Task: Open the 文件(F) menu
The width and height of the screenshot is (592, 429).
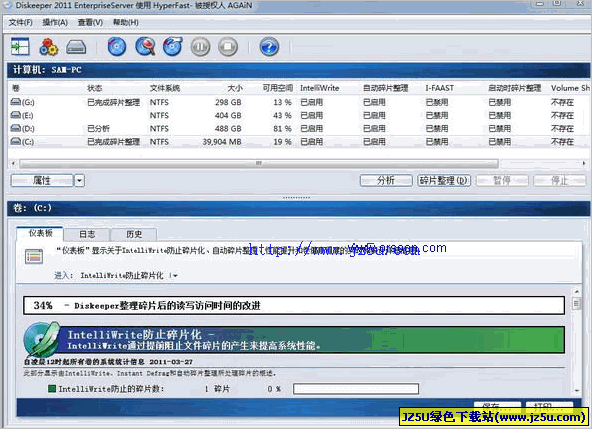Action: (20, 23)
